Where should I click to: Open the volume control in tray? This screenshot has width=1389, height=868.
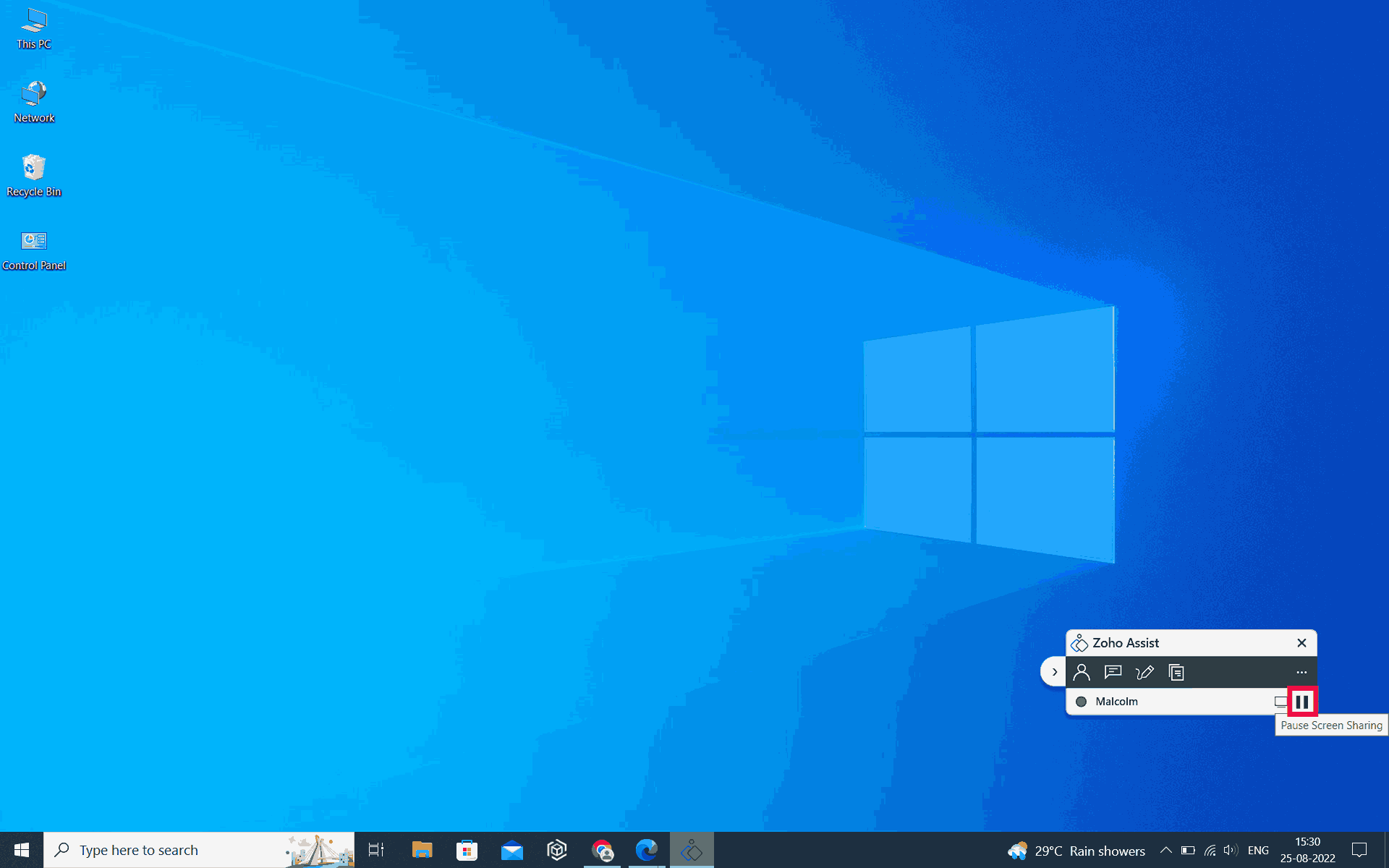[1231, 851]
